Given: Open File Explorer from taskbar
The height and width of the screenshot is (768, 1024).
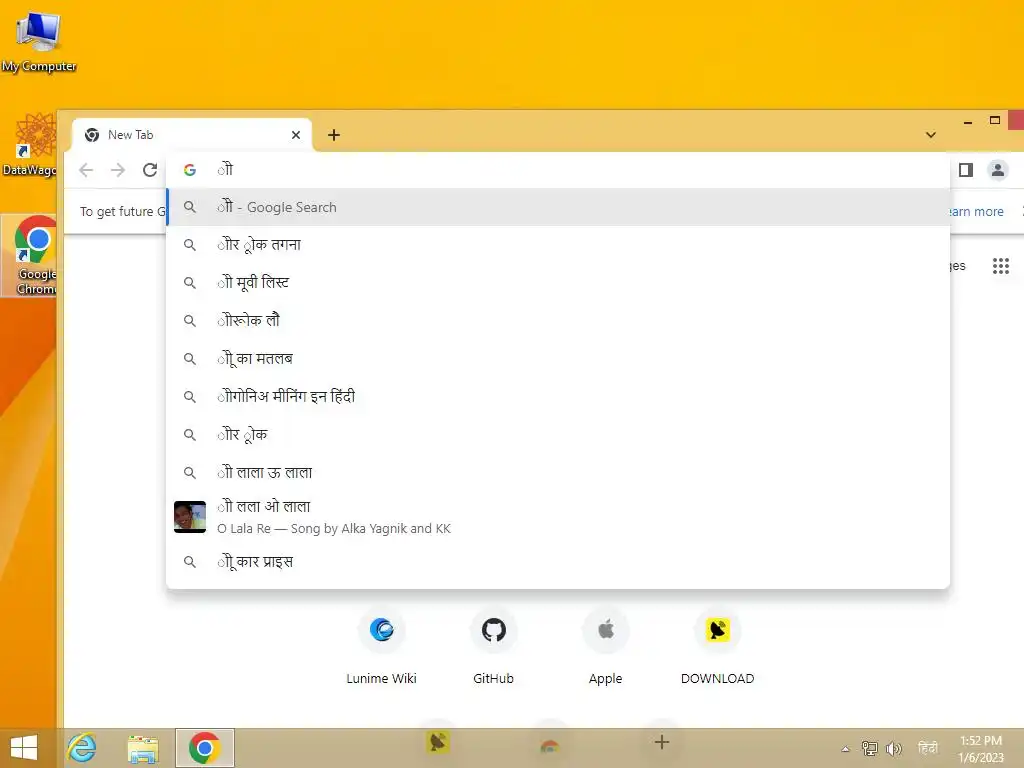Looking at the screenshot, I should click(x=143, y=748).
